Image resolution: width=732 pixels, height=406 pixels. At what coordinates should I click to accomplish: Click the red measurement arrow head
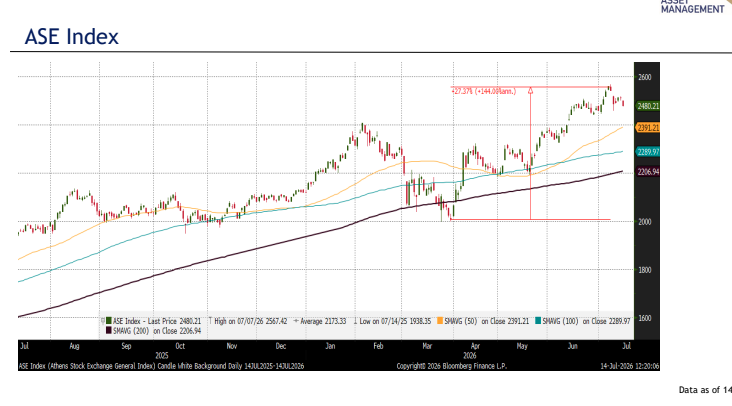click(530, 91)
